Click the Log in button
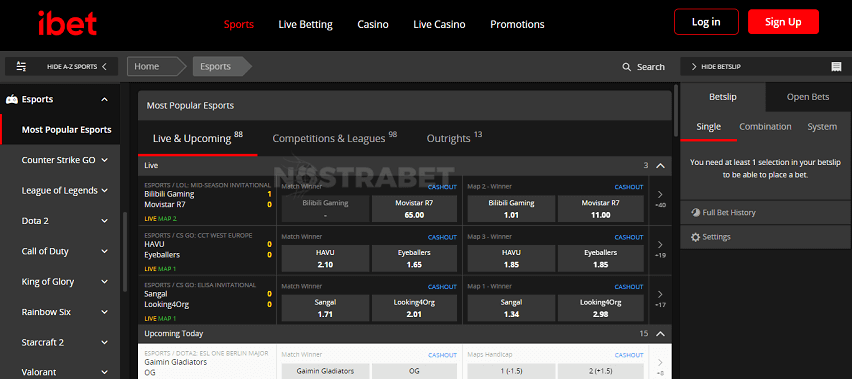 [706, 22]
